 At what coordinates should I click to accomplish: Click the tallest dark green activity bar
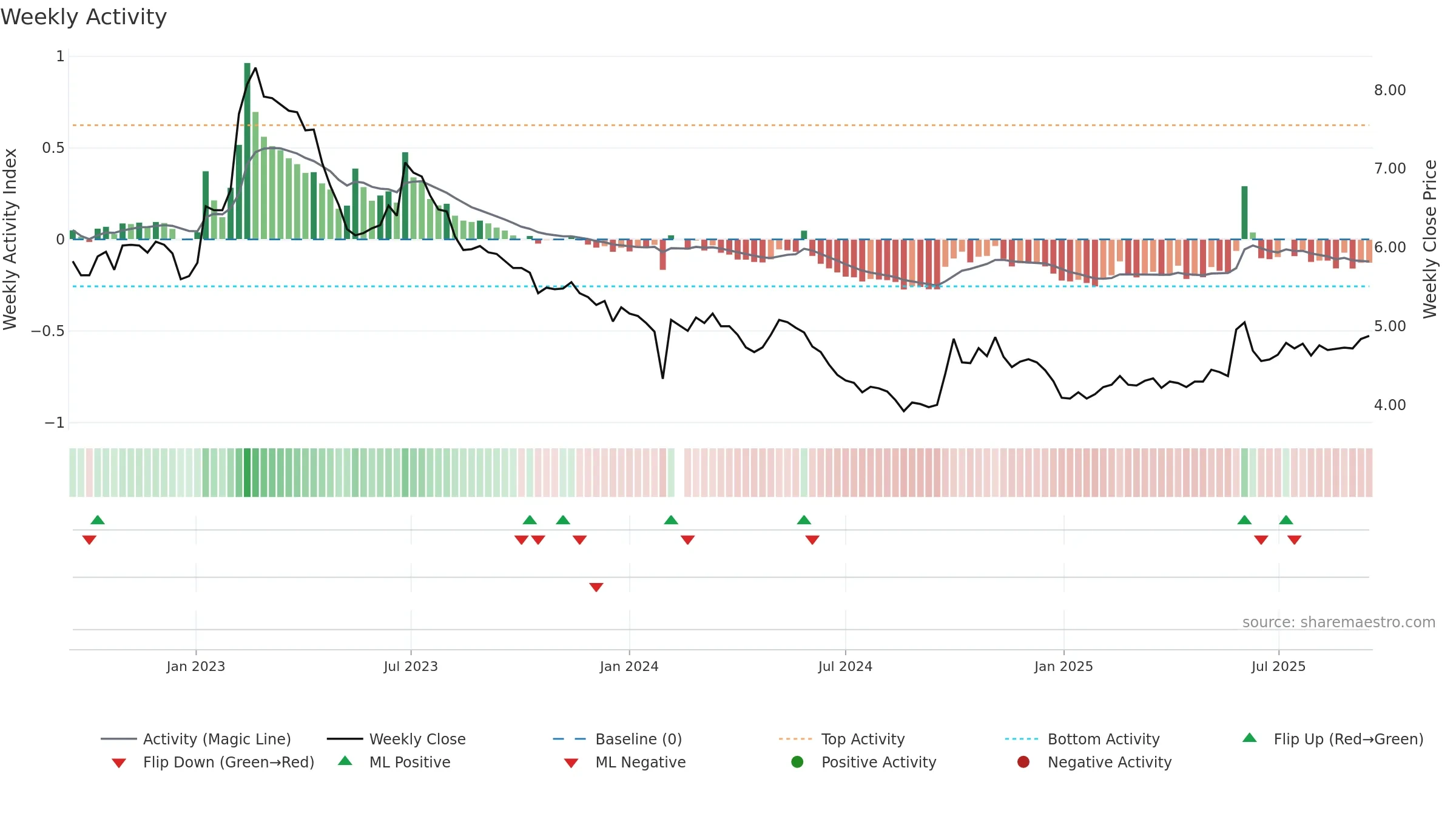point(248,151)
